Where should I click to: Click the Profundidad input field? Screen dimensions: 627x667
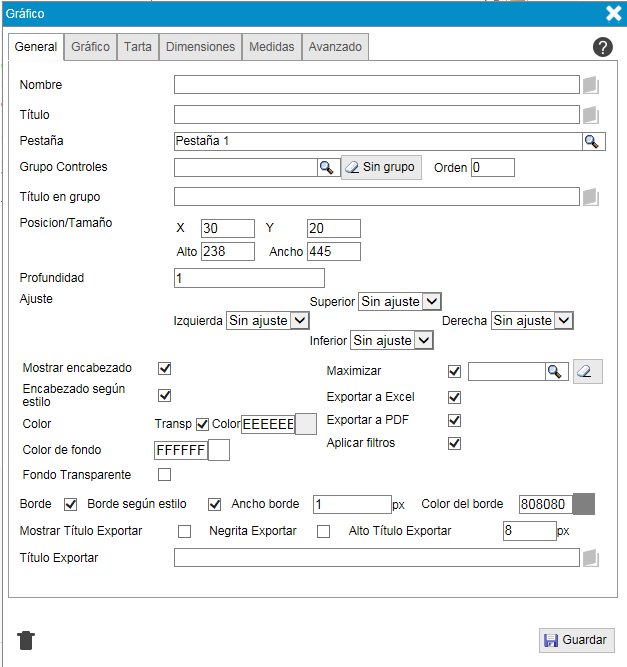coord(249,278)
